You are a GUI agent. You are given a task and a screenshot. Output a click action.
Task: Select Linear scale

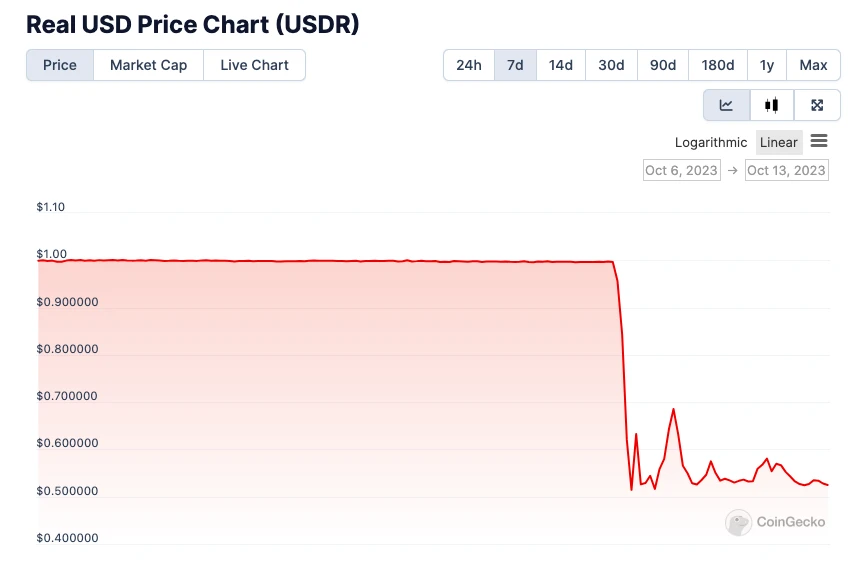click(x=779, y=142)
